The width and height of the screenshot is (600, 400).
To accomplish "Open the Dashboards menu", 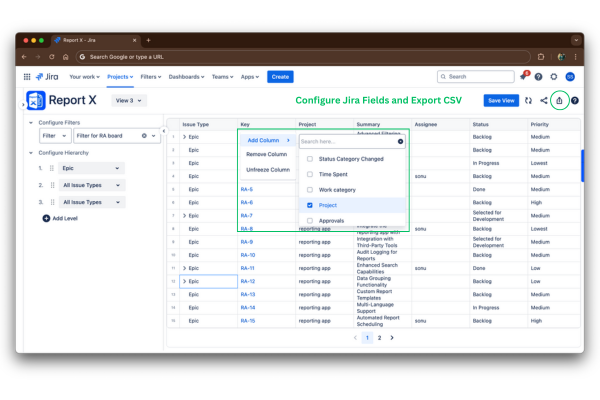I will click(186, 77).
